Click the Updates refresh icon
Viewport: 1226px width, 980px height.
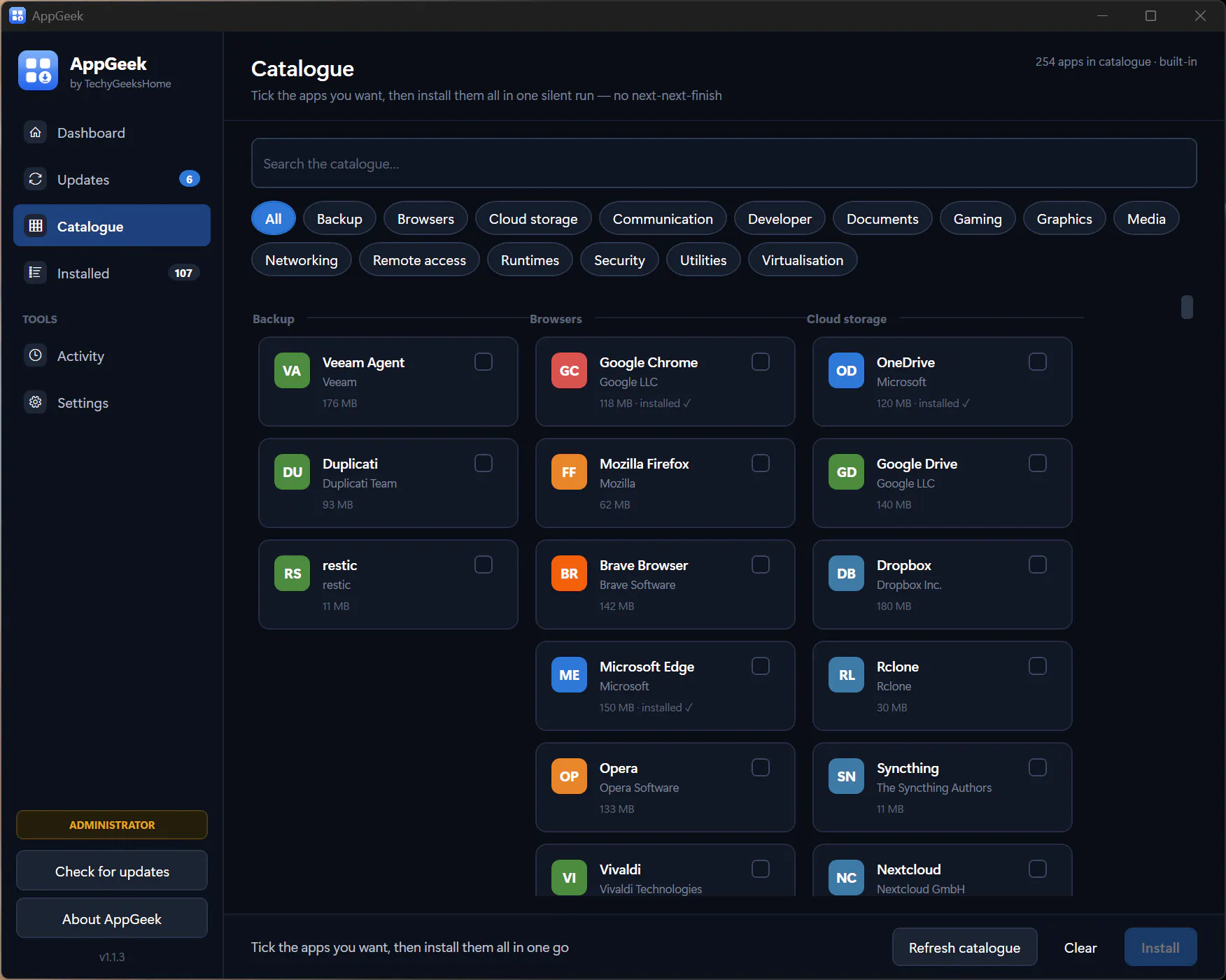tap(36, 179)
